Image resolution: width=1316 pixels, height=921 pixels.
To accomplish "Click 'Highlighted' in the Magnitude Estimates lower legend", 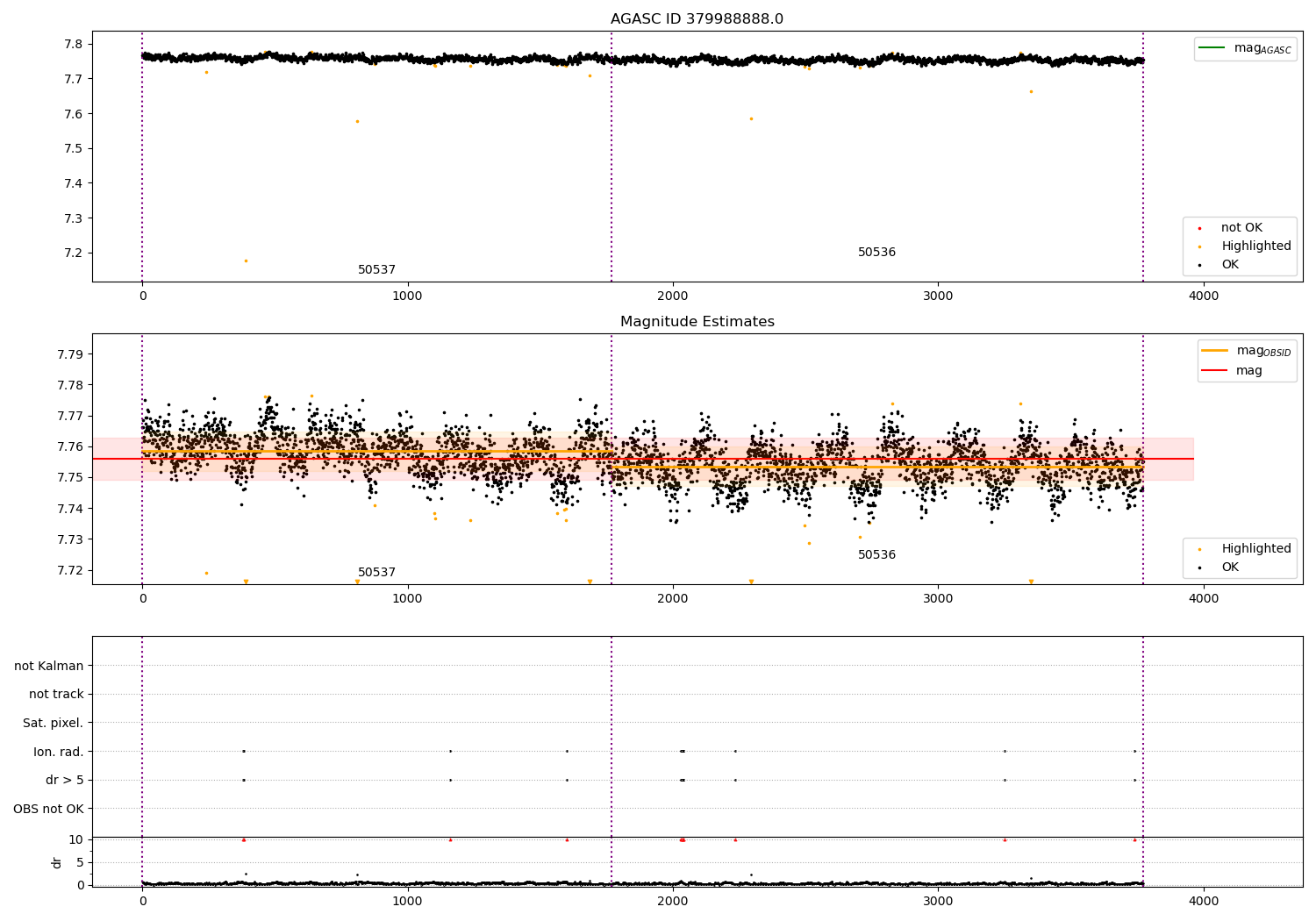I will coord(1256,549).
